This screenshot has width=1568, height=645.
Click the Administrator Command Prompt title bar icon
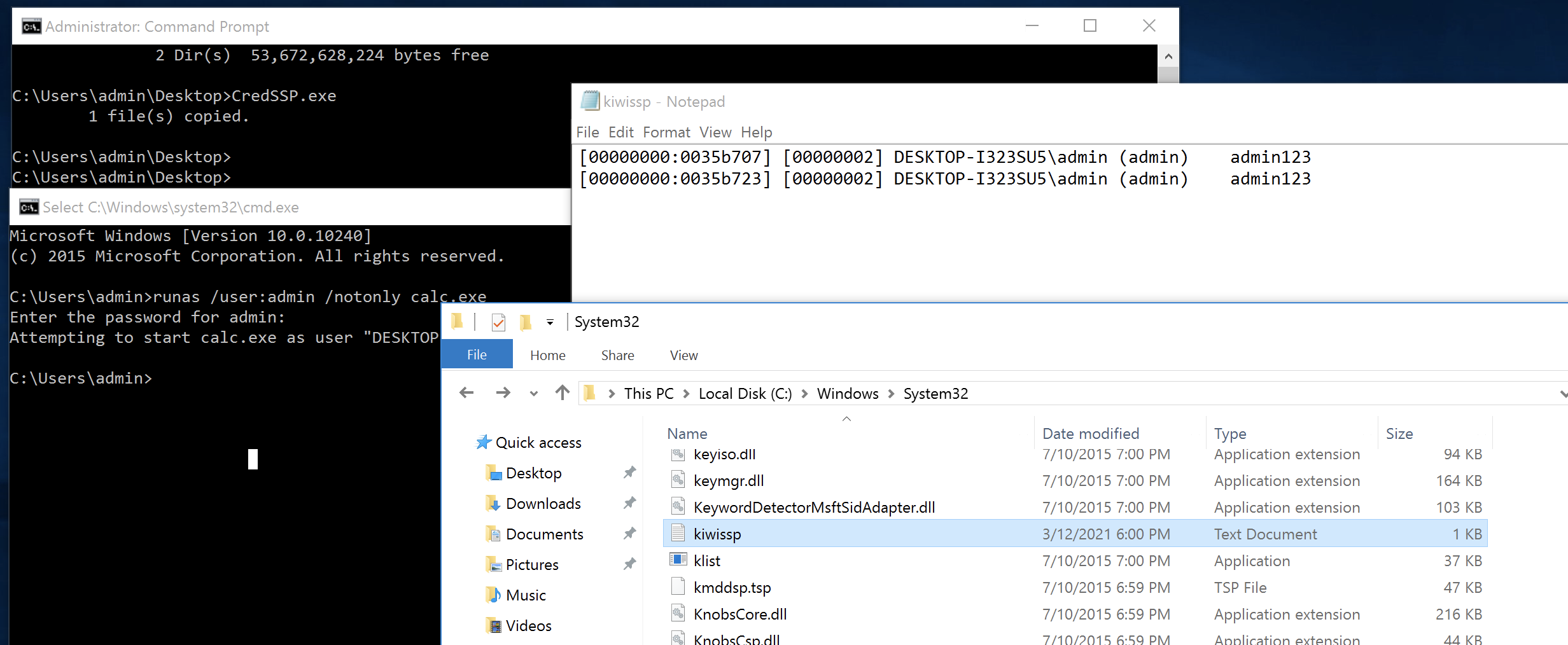(x=31, y=26)
